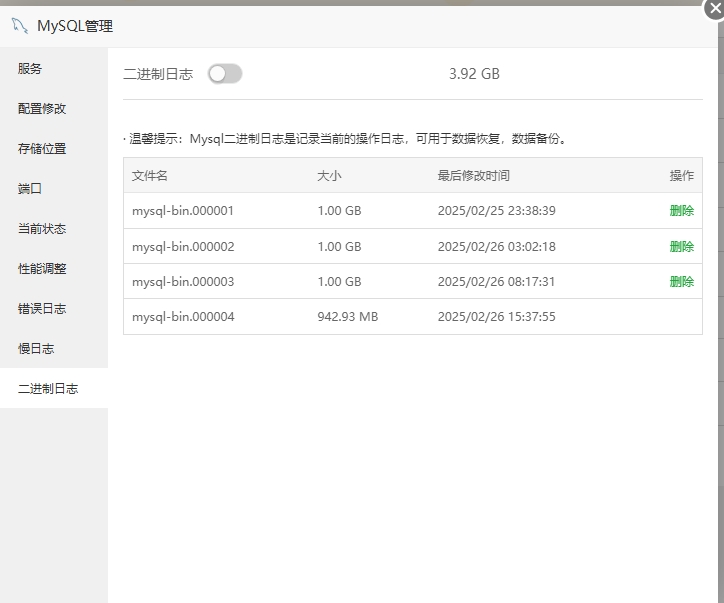The width and height of the screenshot is (724, 603).
Task: Select the 二进制日志 sidebar tab
Action: [x=54, y=388]
